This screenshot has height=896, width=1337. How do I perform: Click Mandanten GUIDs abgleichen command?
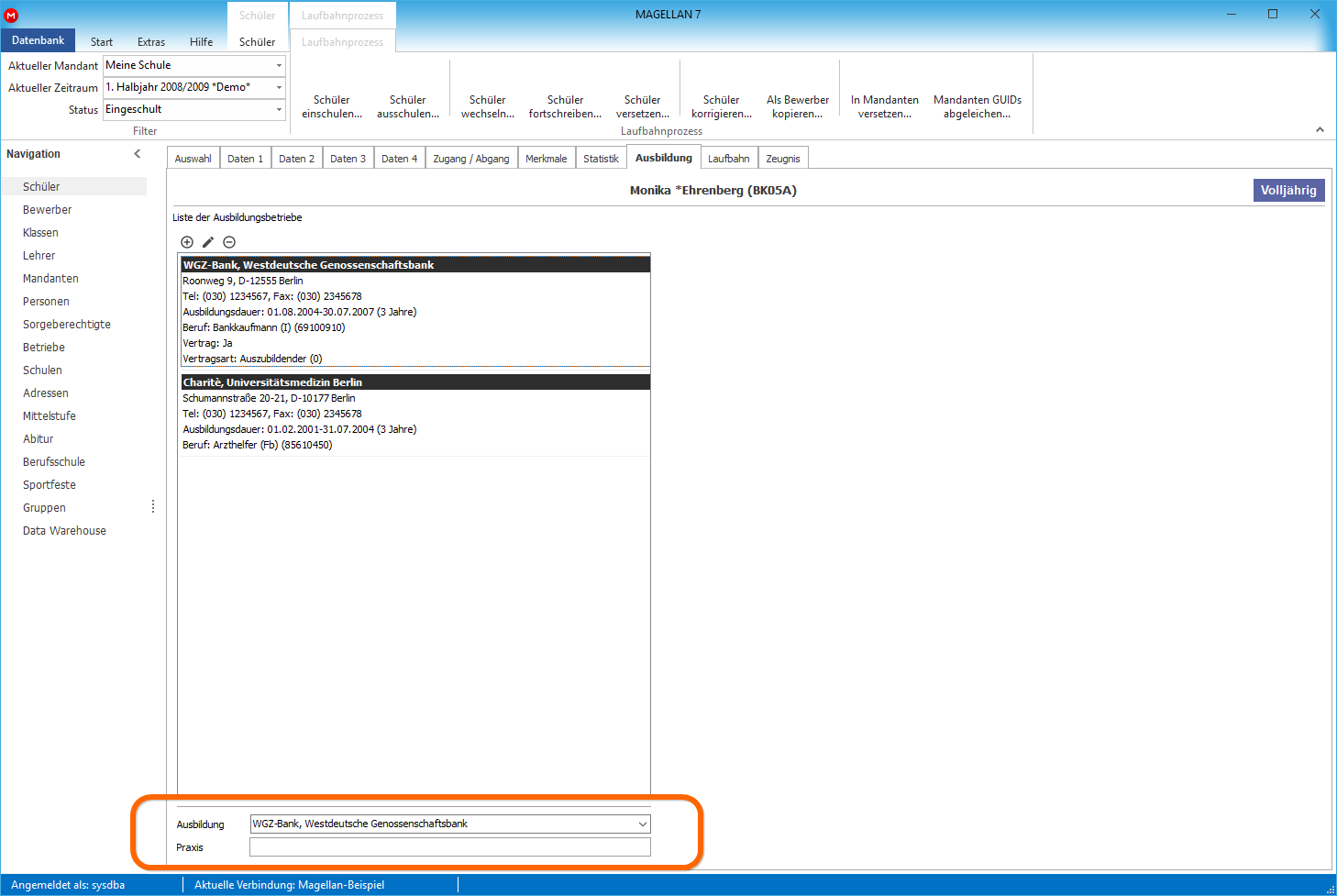tap(978, 106)
